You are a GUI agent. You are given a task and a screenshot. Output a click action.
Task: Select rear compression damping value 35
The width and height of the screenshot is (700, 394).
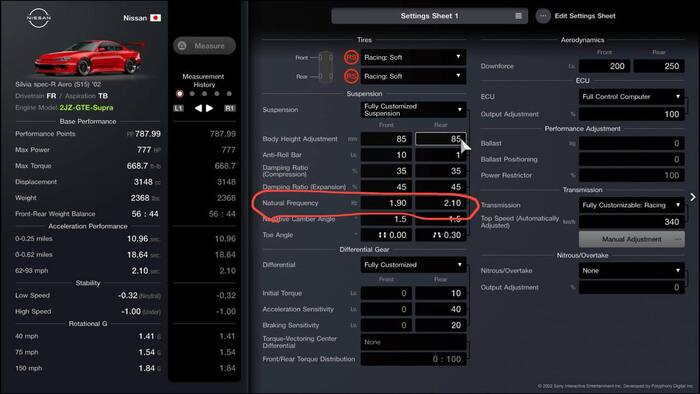pyautogui.click(x=441, y=171)
